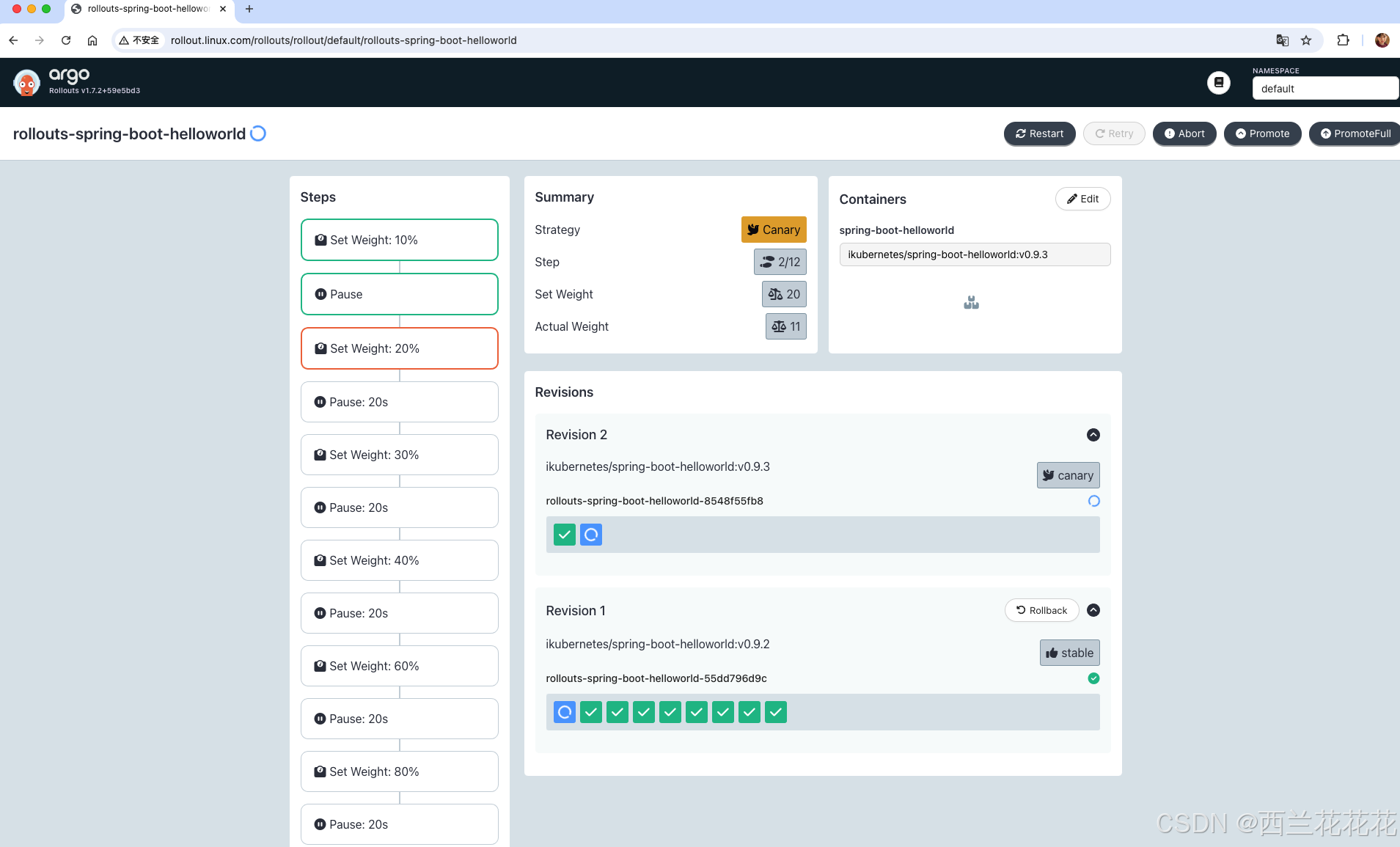
Task: Select the Set Weight: 10% step
Action: pos(400,240)
